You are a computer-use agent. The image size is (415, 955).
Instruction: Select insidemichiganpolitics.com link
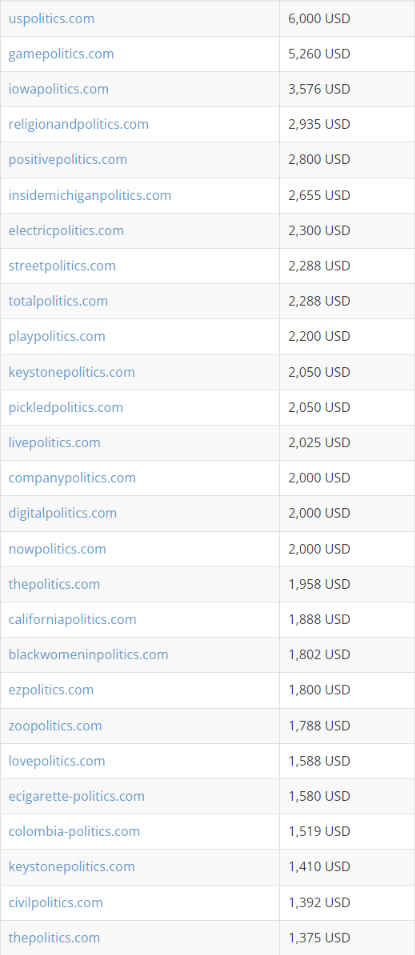click(x=90, y=196)
